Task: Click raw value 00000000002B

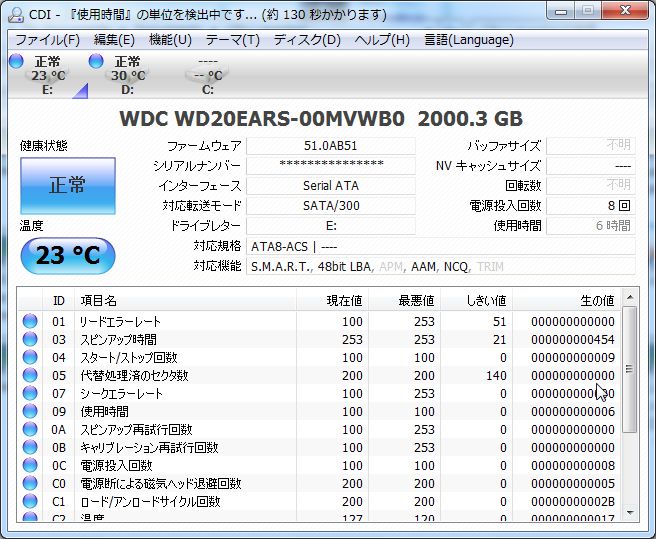Action: pyautogui.click(x=573, y=501)
